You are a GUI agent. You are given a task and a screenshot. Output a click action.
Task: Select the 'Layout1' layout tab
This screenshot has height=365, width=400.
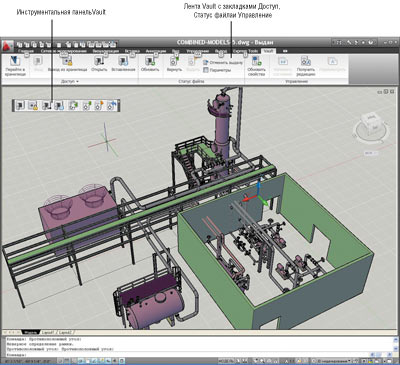[48, 332]
